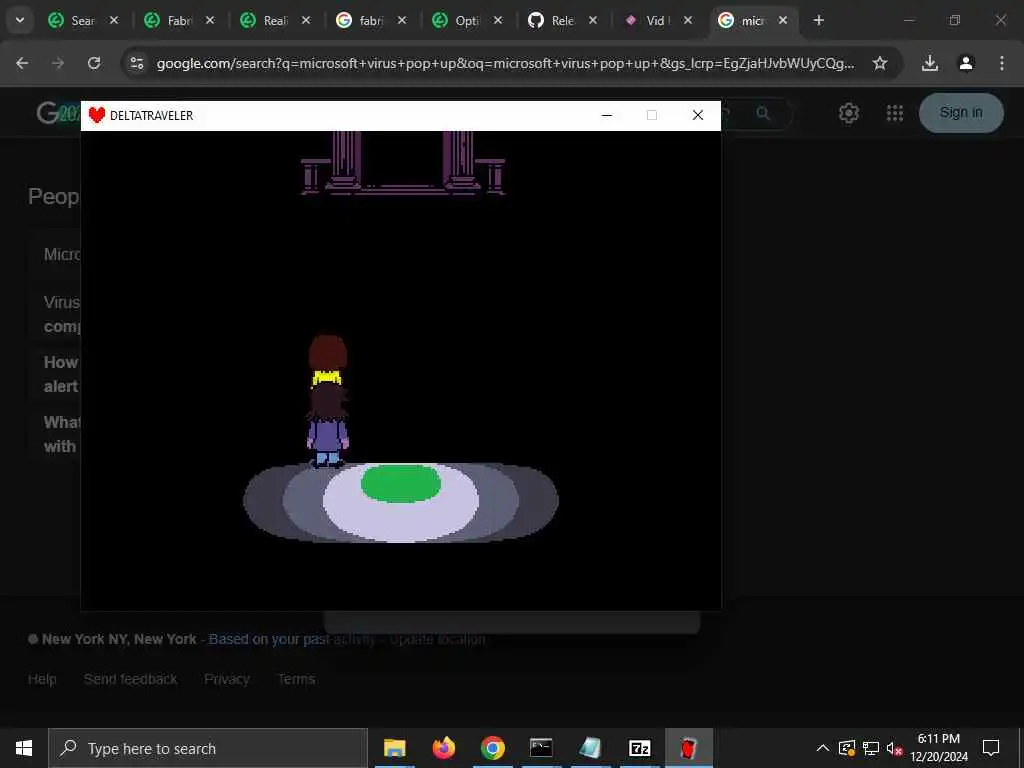Click the security tray icon with warning badge
1024x768 pixels.
(847, 748)
